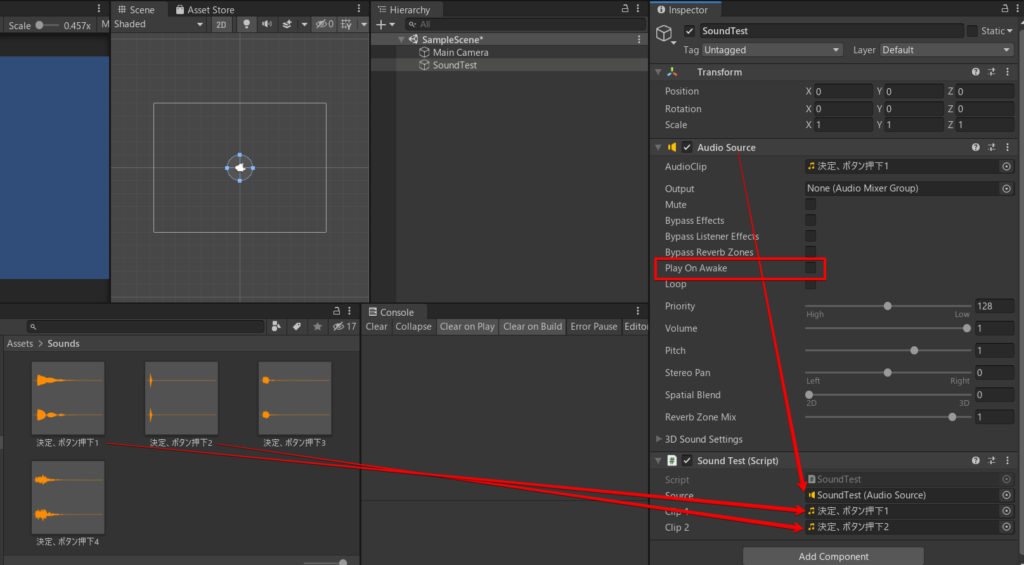Toggle SoundTest object active checkbox
Screen dimensions: 1024x565
click(689, 31)
